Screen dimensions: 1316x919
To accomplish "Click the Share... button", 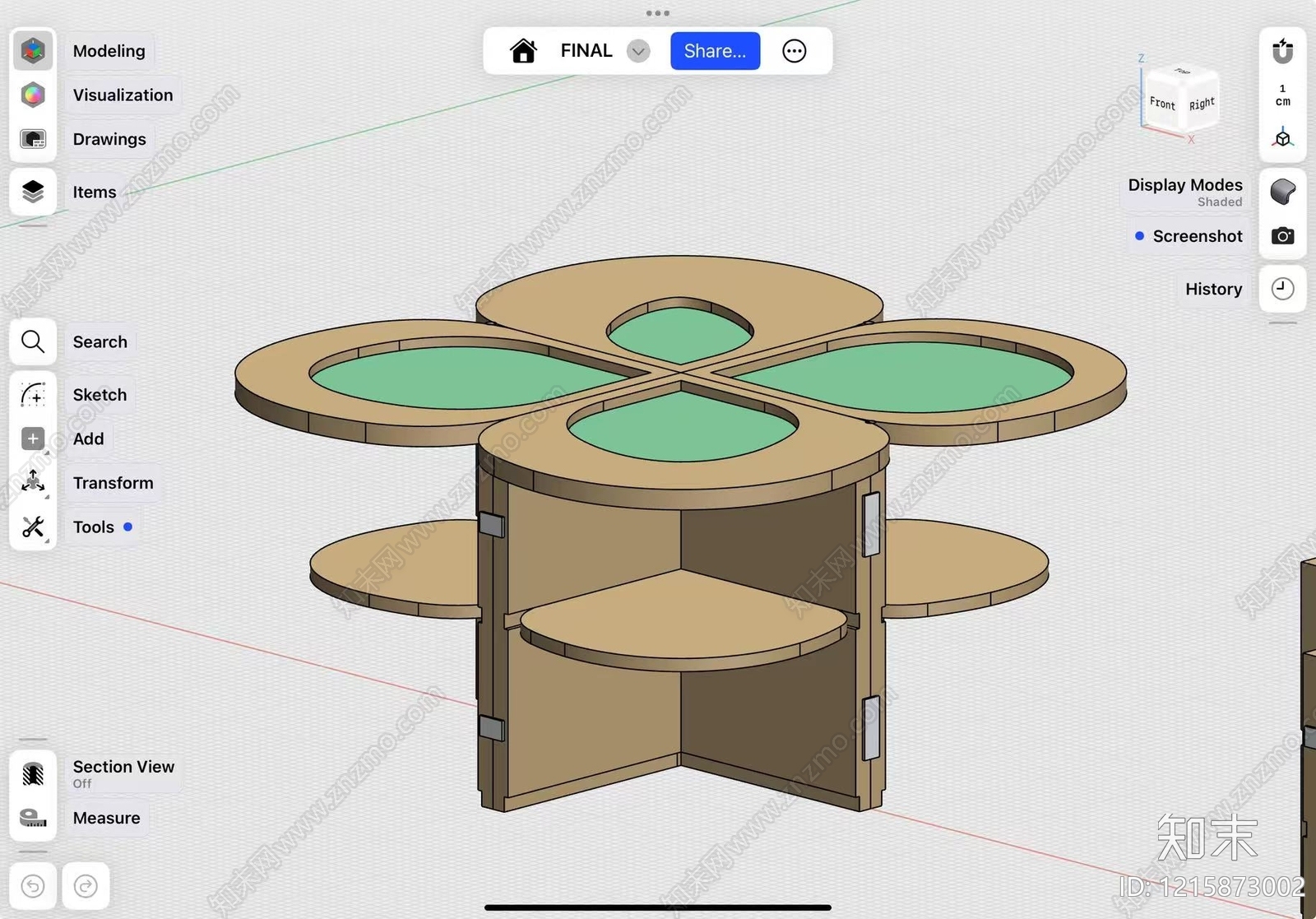I will coord(715,51).
